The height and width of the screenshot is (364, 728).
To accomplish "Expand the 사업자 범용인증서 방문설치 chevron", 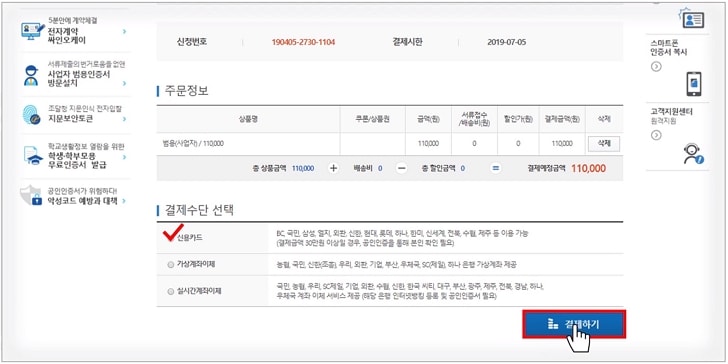I will (x=124, y=84).
